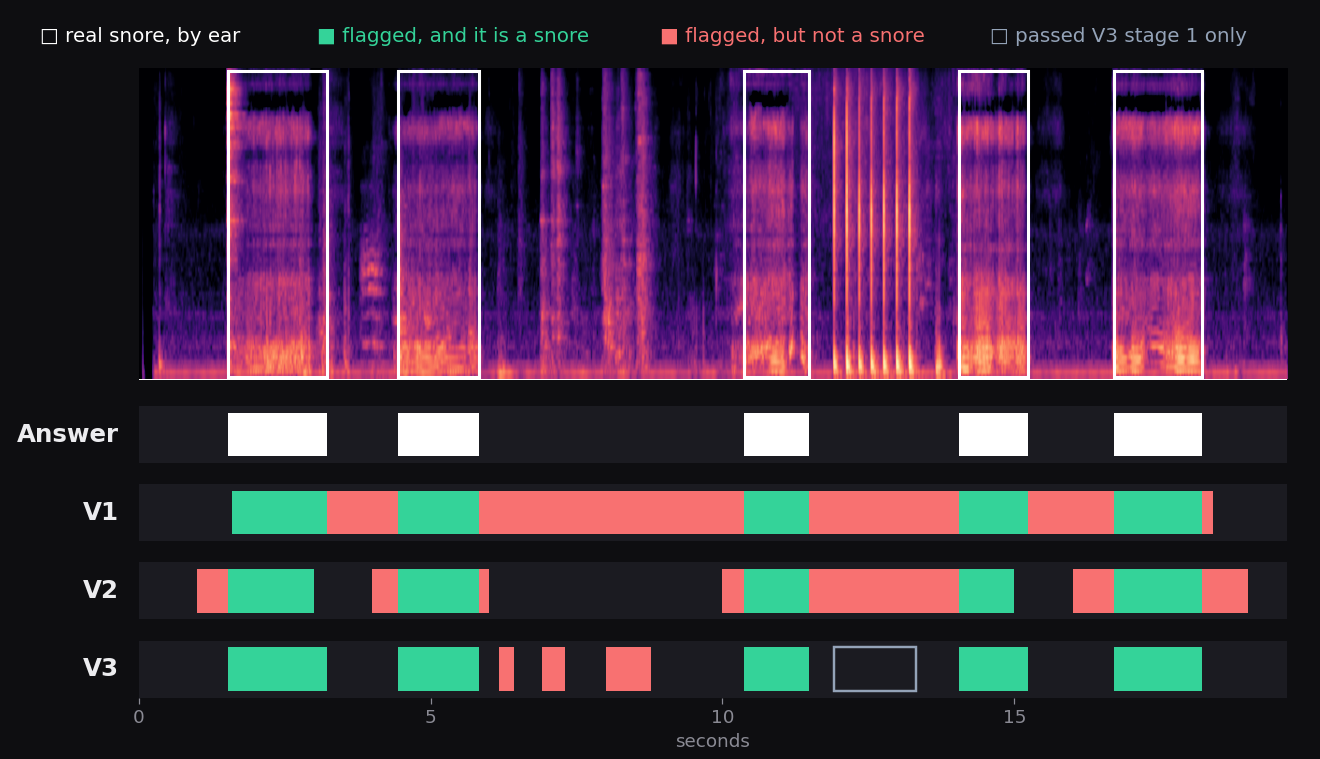Click the green V2 segment near 5 seconds

438,591
